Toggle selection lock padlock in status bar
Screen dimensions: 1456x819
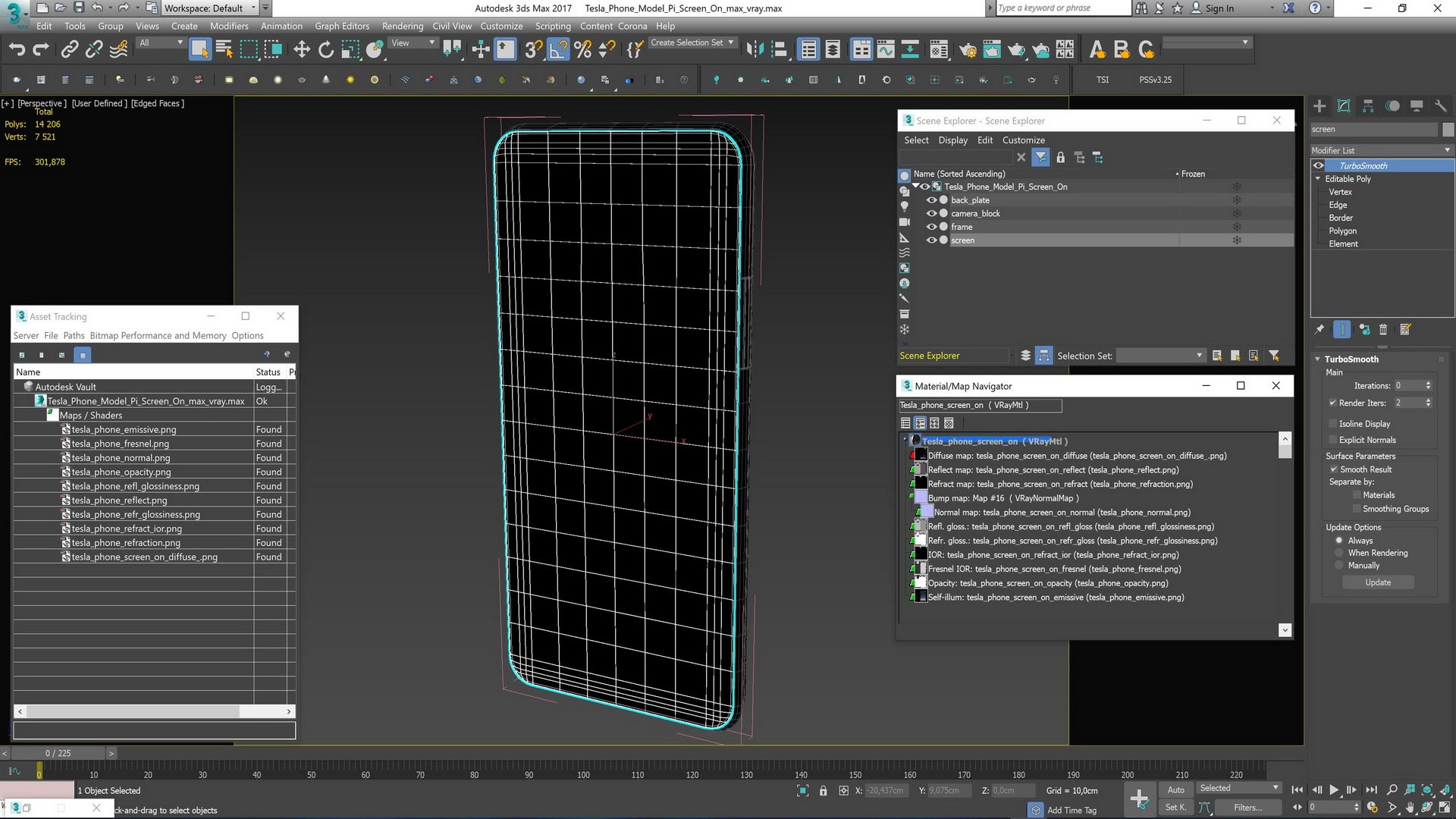tap(824, 790)
